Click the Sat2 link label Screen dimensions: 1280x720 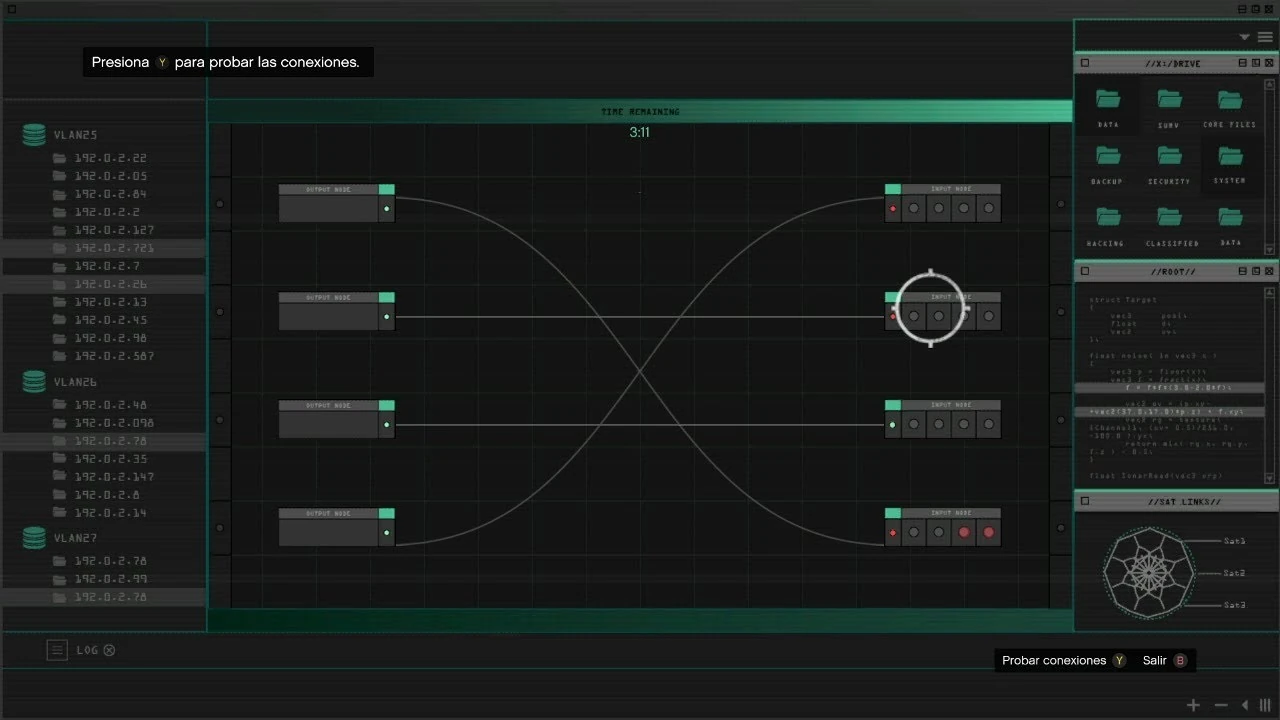(x=1235, y=573)
